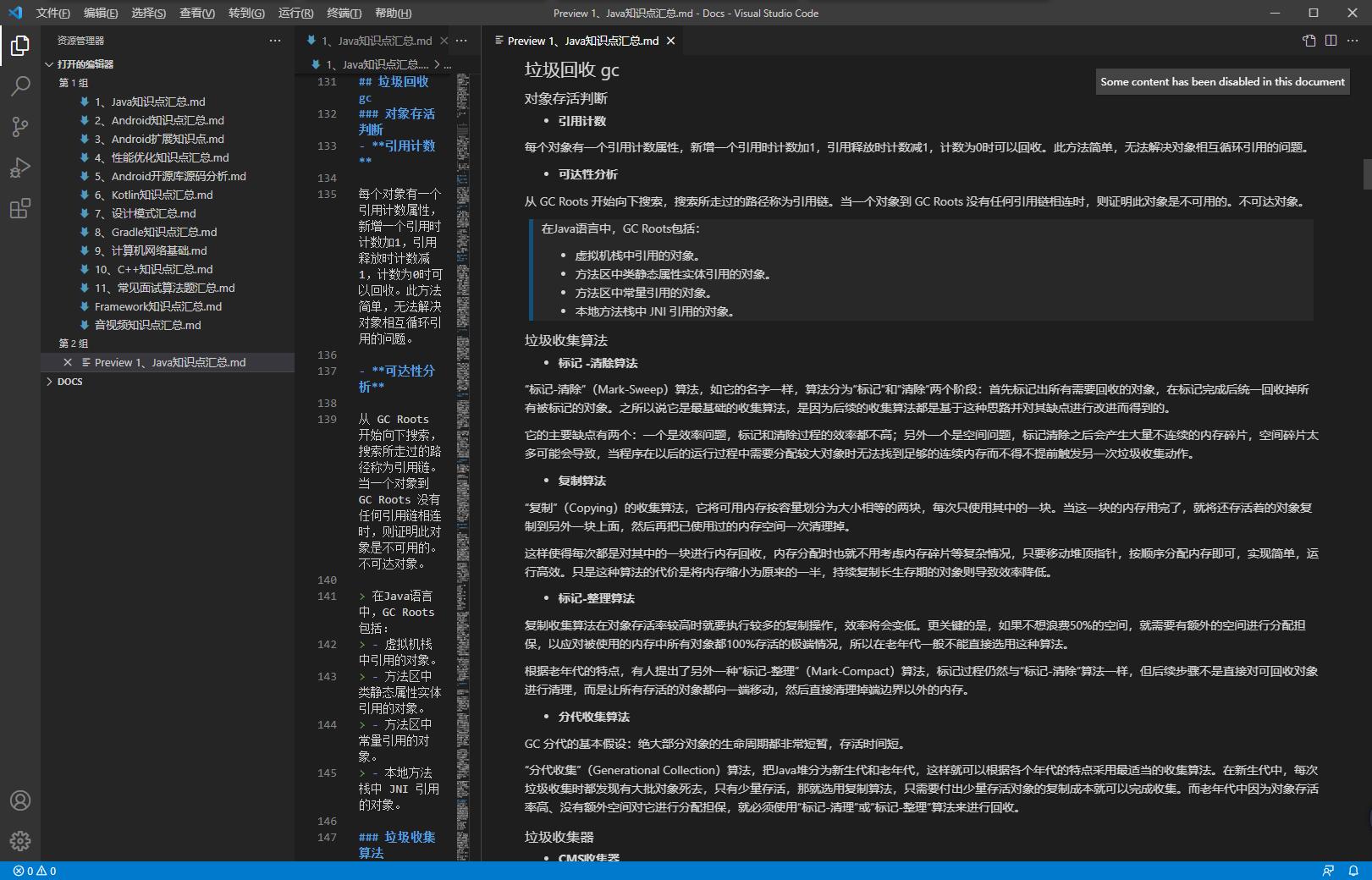Open the More Actions menu in Explorer
The image size is (1372, 880).
[x=275, y=40]
